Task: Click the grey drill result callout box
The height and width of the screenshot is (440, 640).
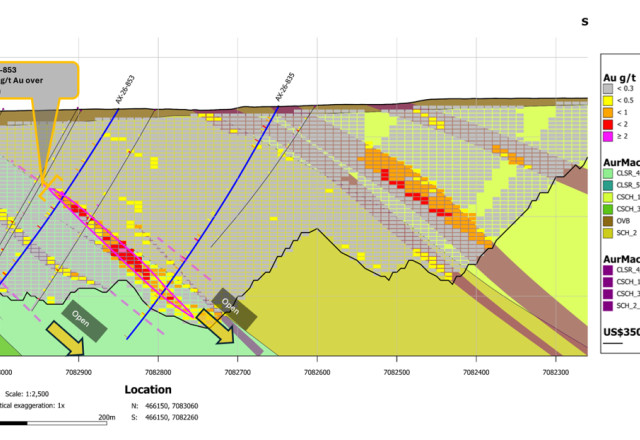Action: 38,80
